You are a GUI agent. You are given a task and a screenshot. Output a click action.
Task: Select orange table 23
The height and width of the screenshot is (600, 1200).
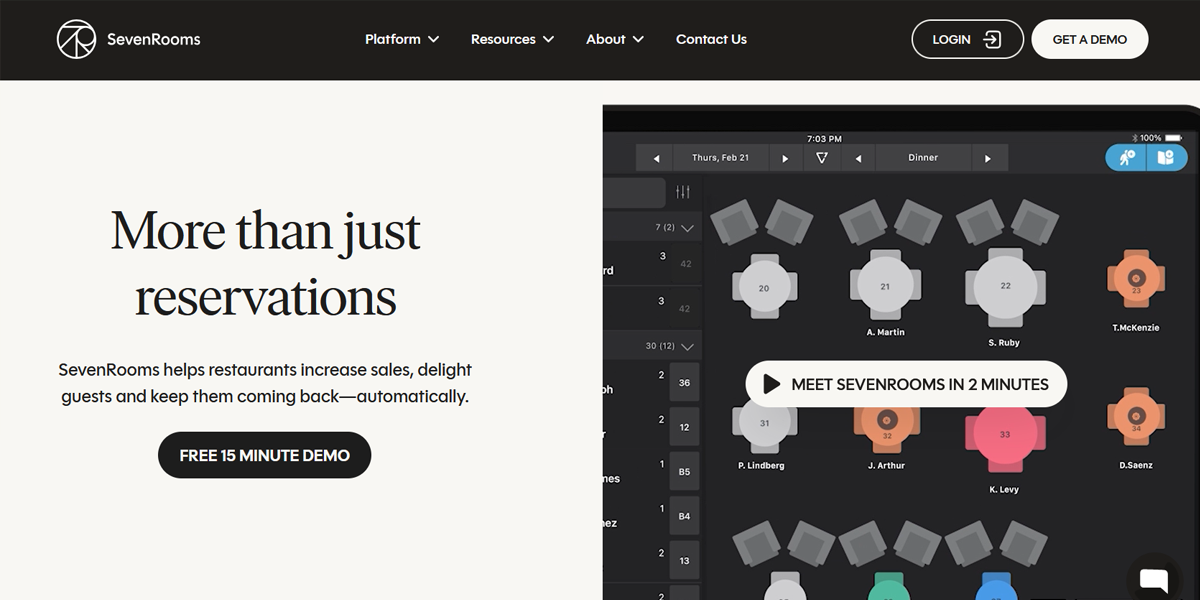(1136, 279)
